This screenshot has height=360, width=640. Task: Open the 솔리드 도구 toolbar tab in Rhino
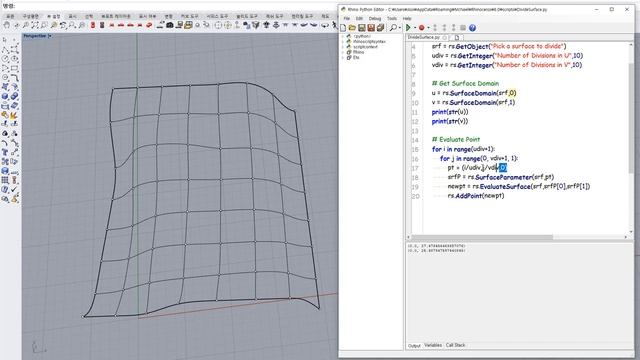coord(247,16)
